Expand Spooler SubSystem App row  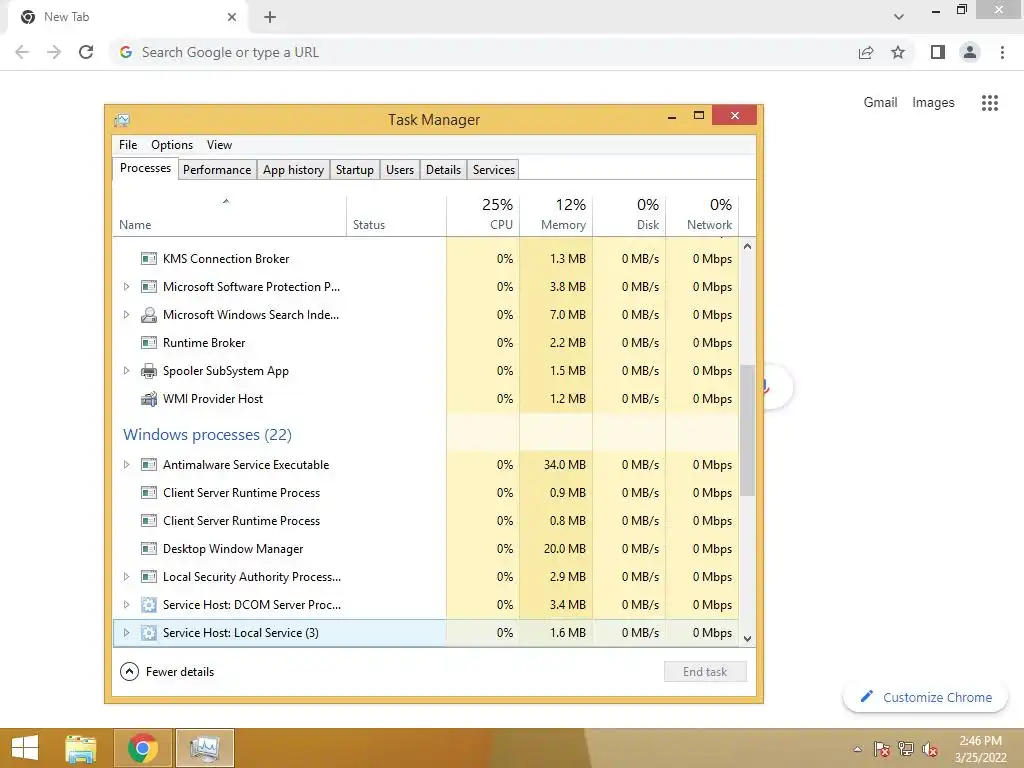tap(126, 371)
